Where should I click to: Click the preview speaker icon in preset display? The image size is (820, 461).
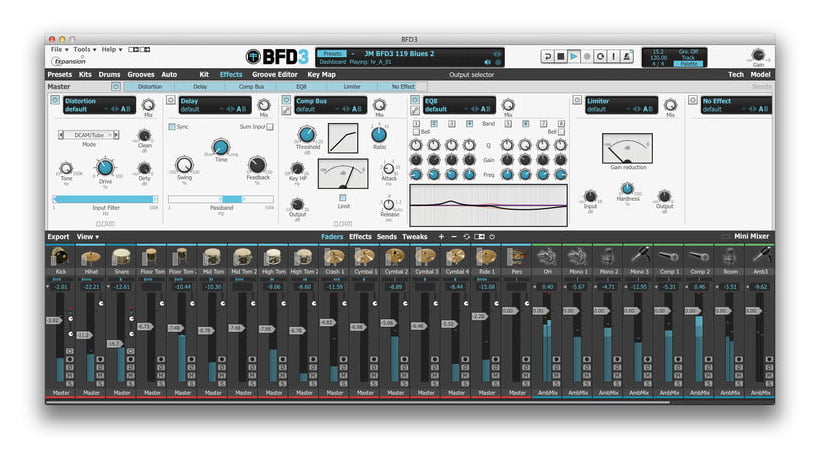click(x=487, y=62)
